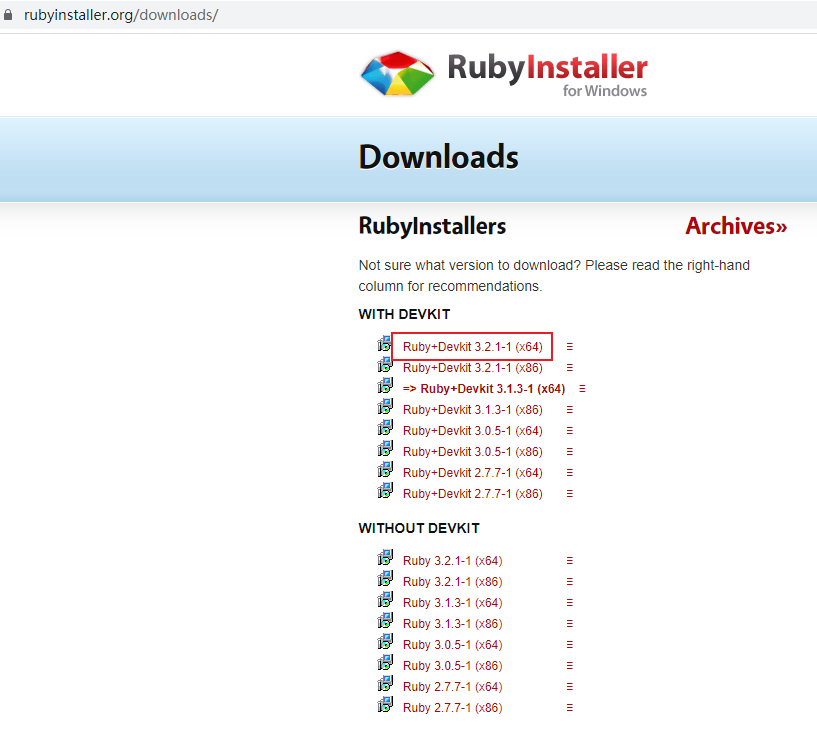
Task: Click the installer icon beside Ruby+Devkit 3.0.5-1 (x64)
Action: coord(385,428)
